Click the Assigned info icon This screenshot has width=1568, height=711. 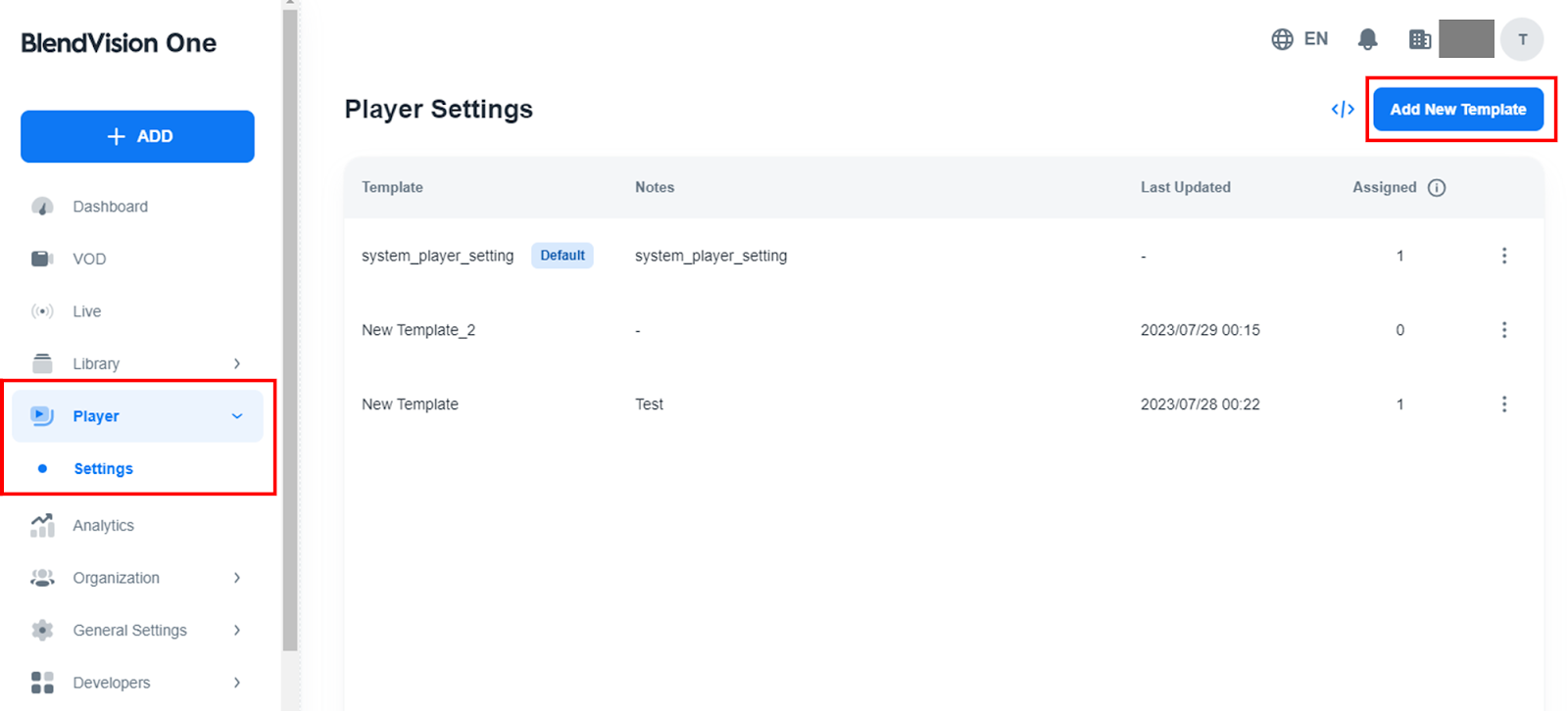click(1437, 188)
